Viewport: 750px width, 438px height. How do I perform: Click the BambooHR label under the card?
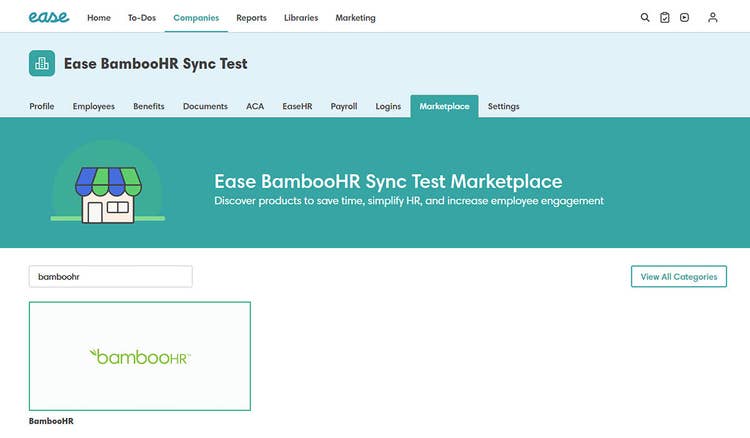pos(51,421)
